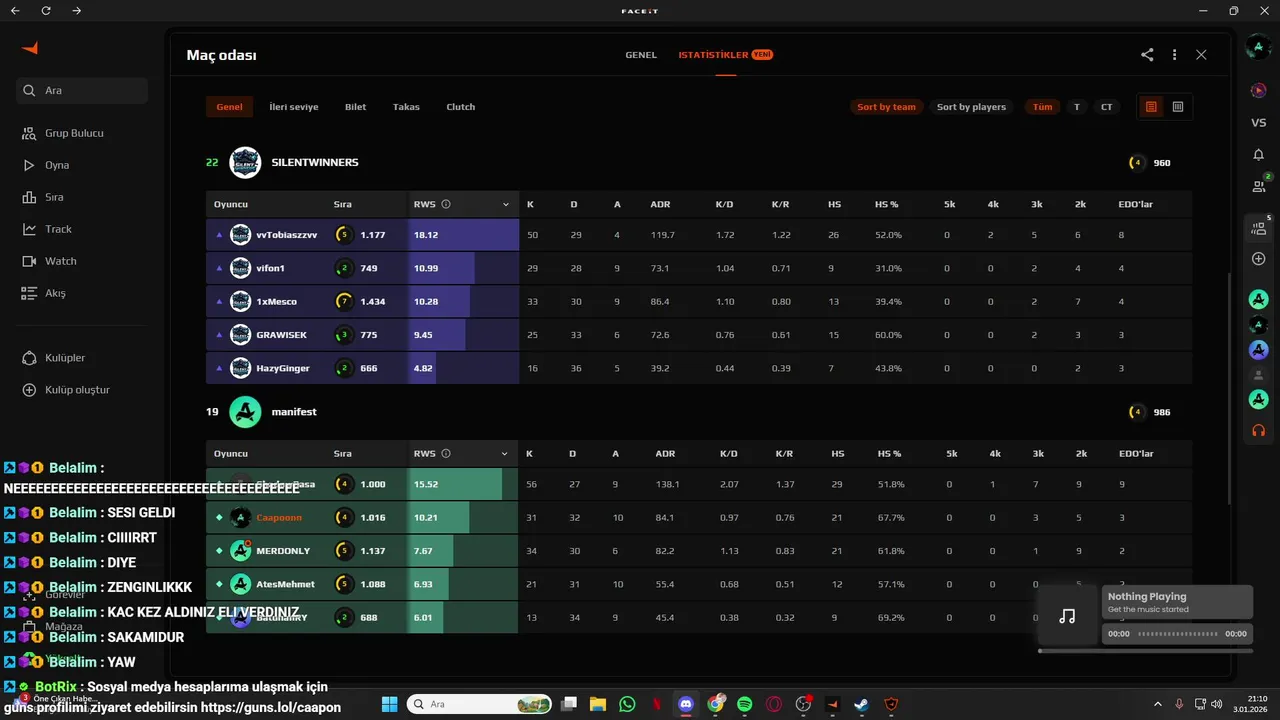Screen dimensions: 1280x720
Task: Open Spotify from the taskbar
Action: click(x=745, y=704)
